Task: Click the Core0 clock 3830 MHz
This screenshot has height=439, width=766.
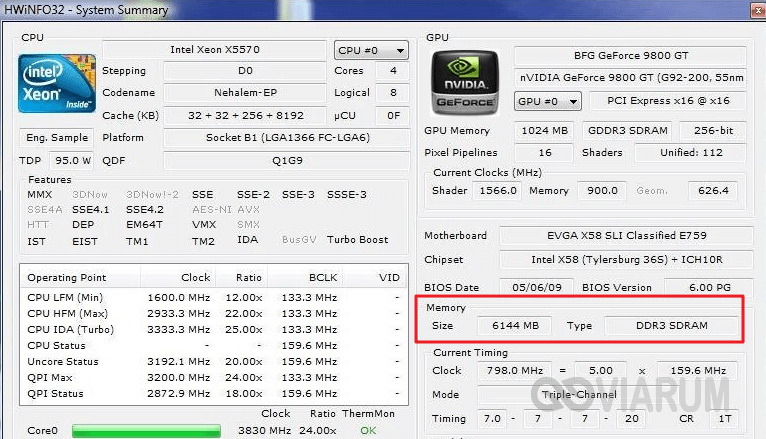Action: 264,431
